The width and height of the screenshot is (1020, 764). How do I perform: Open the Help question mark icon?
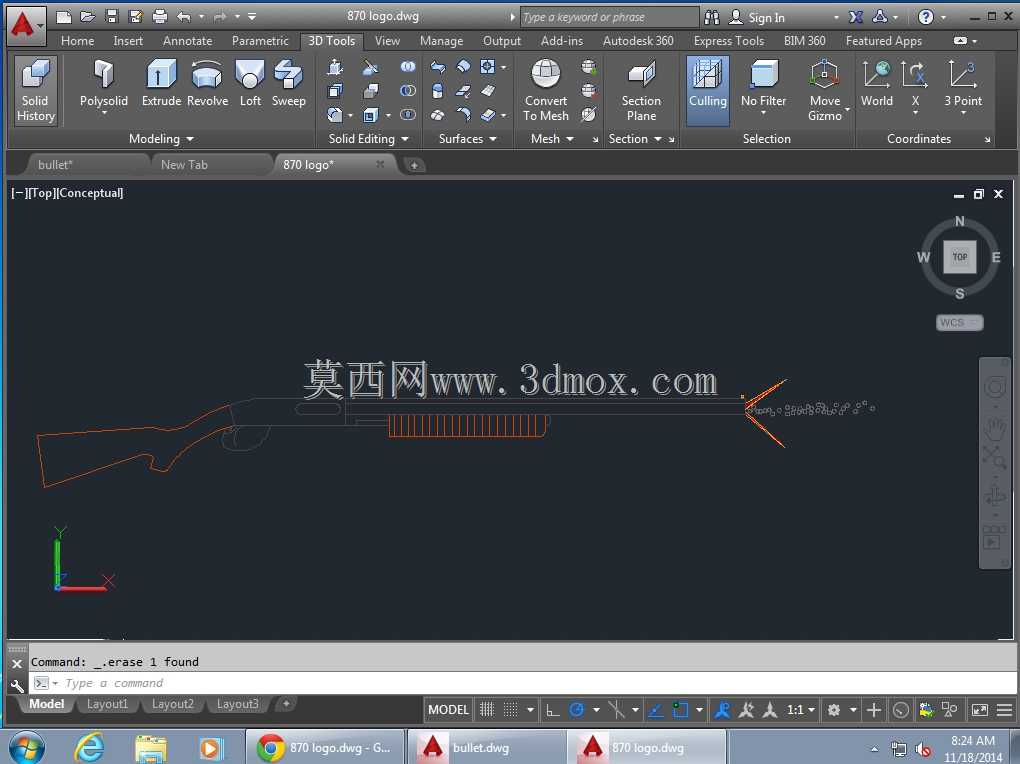point(926,17)
